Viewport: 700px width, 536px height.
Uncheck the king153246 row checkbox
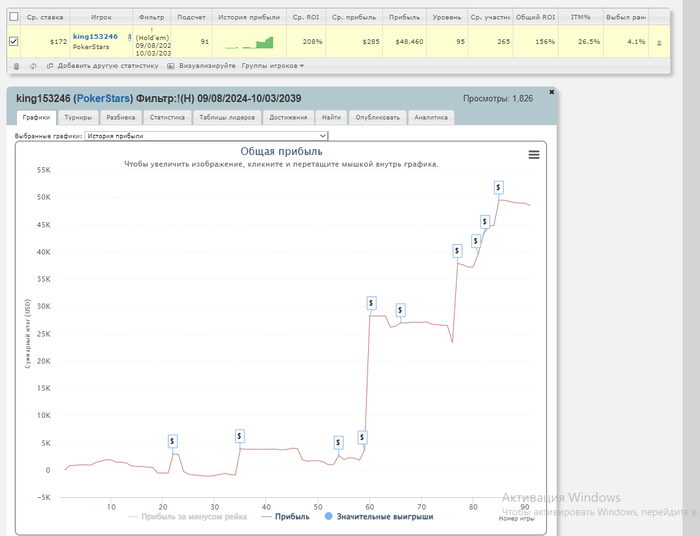pyautogui.click(x=13, y=42)
